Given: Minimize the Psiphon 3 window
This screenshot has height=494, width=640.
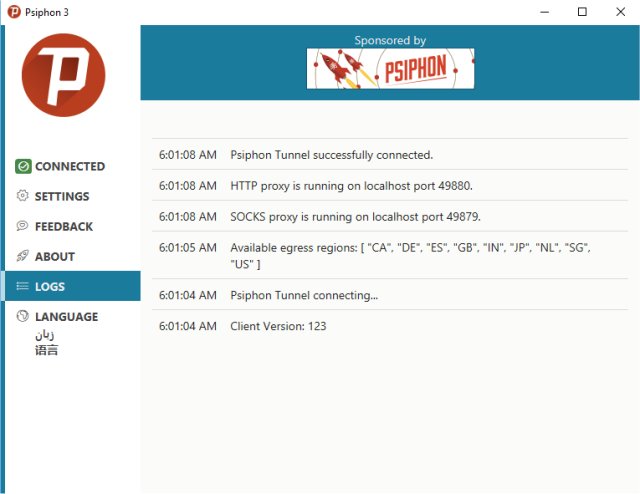Looking at the screenshot, I should tap(544, 12).
